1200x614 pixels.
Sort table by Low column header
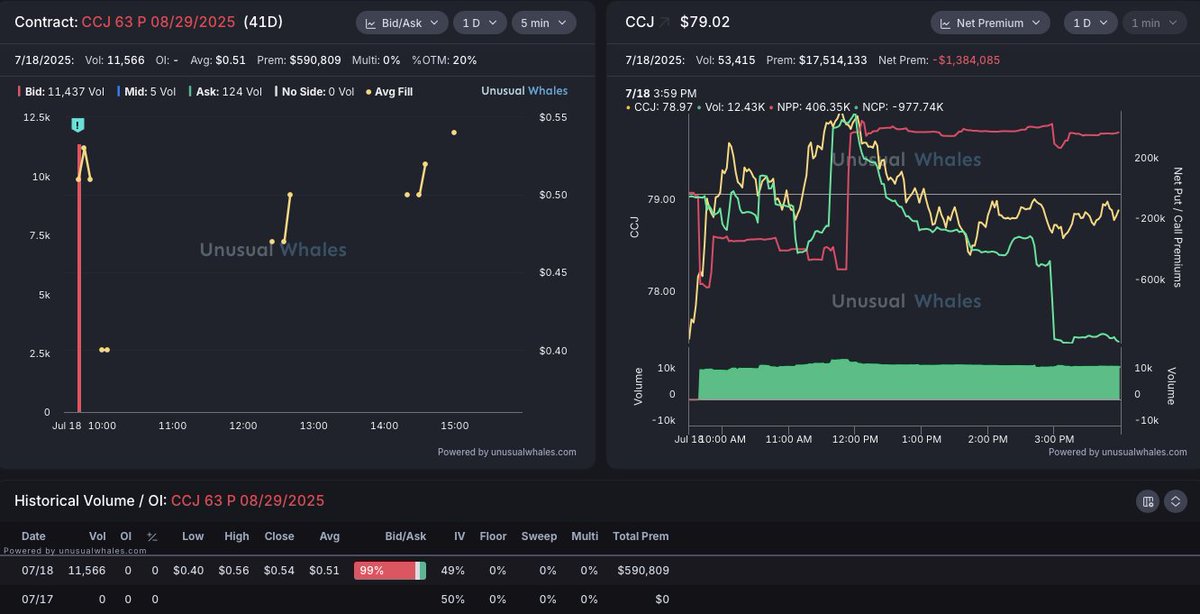tap(193, 536)
